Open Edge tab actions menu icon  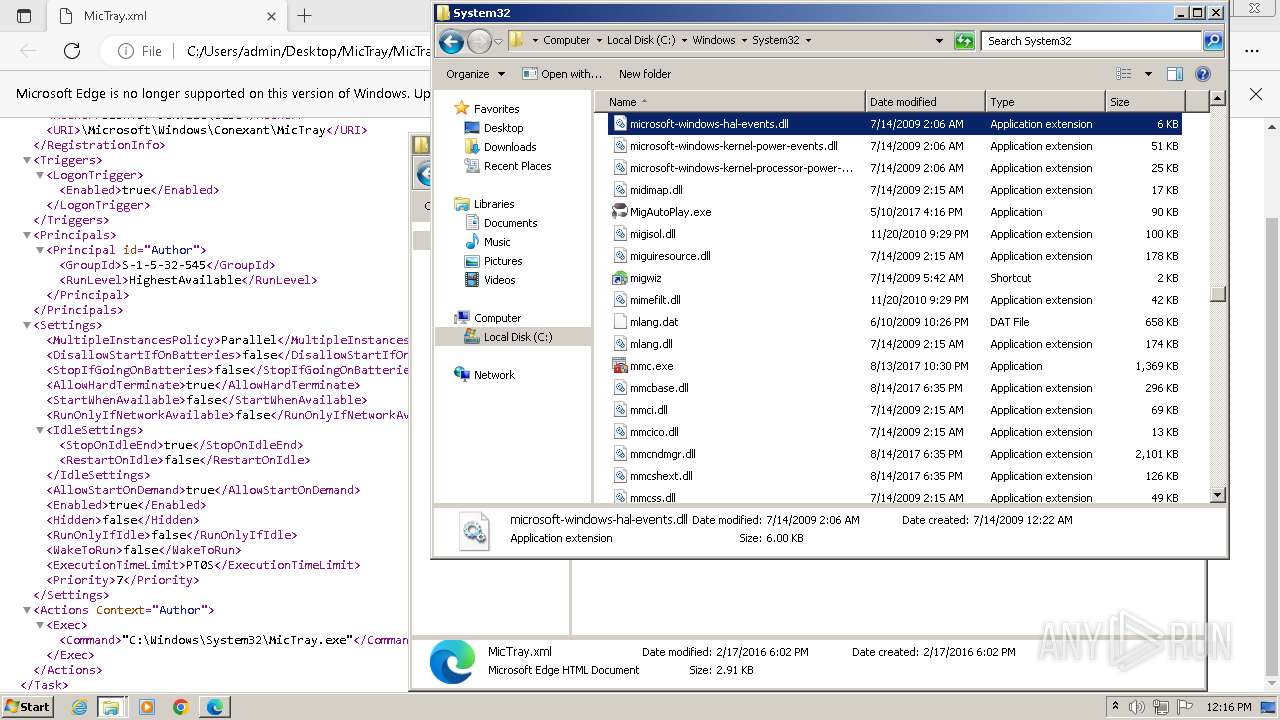[24, 16]
